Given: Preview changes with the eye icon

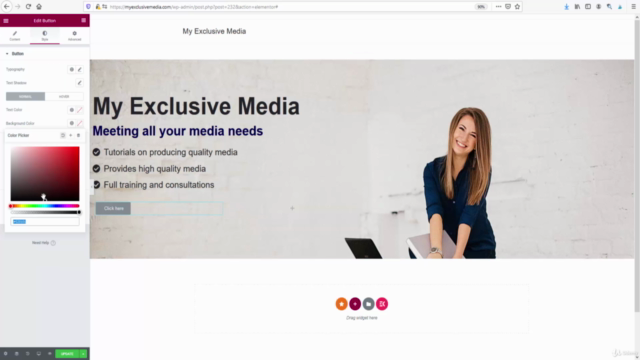Looking at the screenshot, I should pos(50,353).
